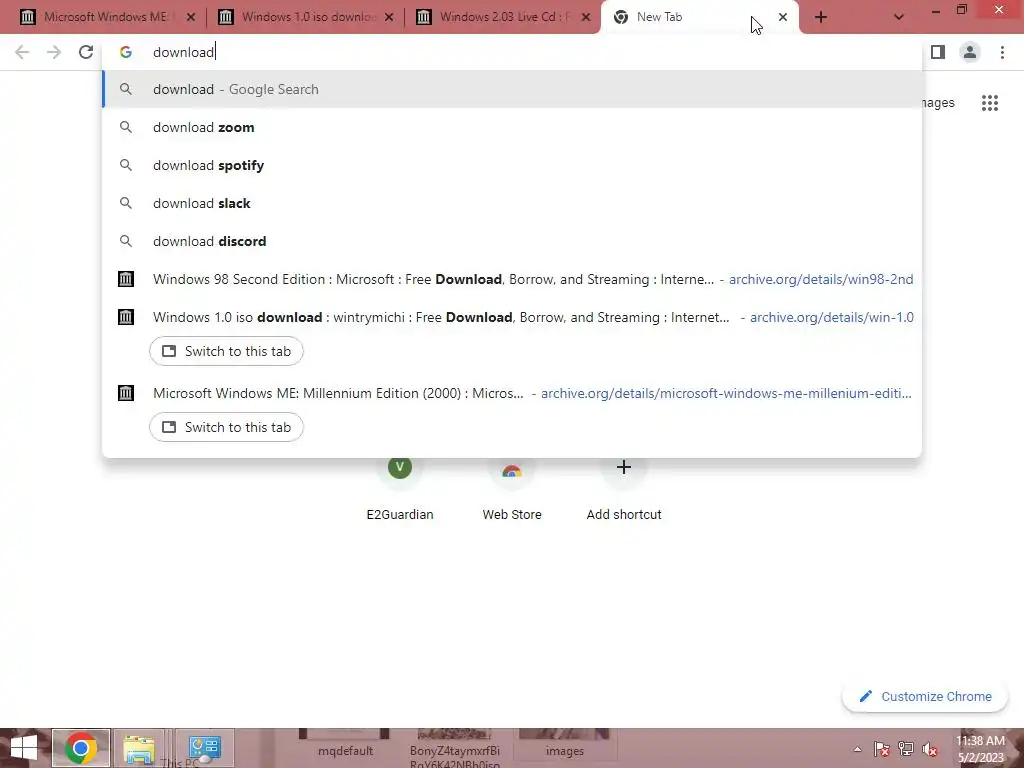Screen dimensions: 1024x768
Task: Switch to Windows 2.03 Live Cd tab
Action: (503, 17)
